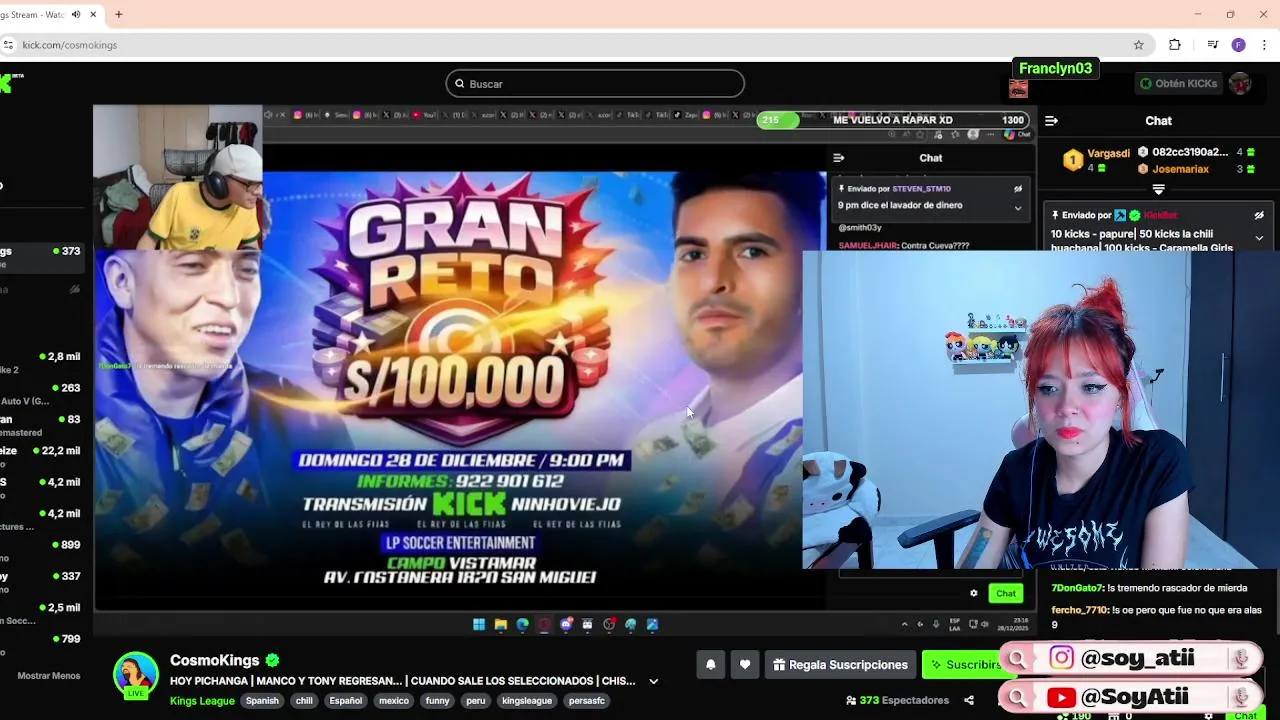Open sidebar channel with 22,2 mil viewers
Image resolution: width=1280 pixels, height=720 pixels.
click(42, 451)
